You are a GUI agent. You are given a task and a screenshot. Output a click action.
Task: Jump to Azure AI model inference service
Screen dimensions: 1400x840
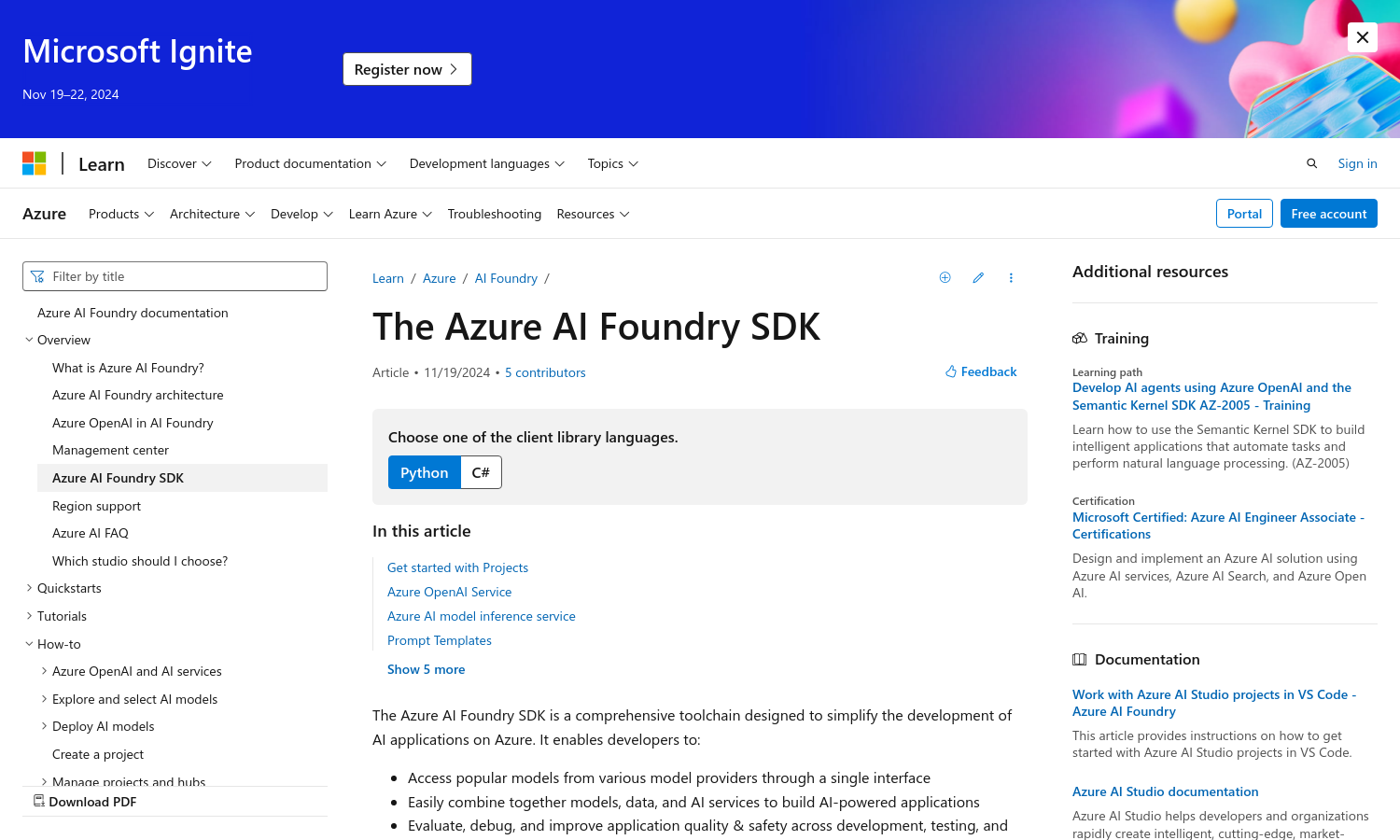tap(482, 616)
